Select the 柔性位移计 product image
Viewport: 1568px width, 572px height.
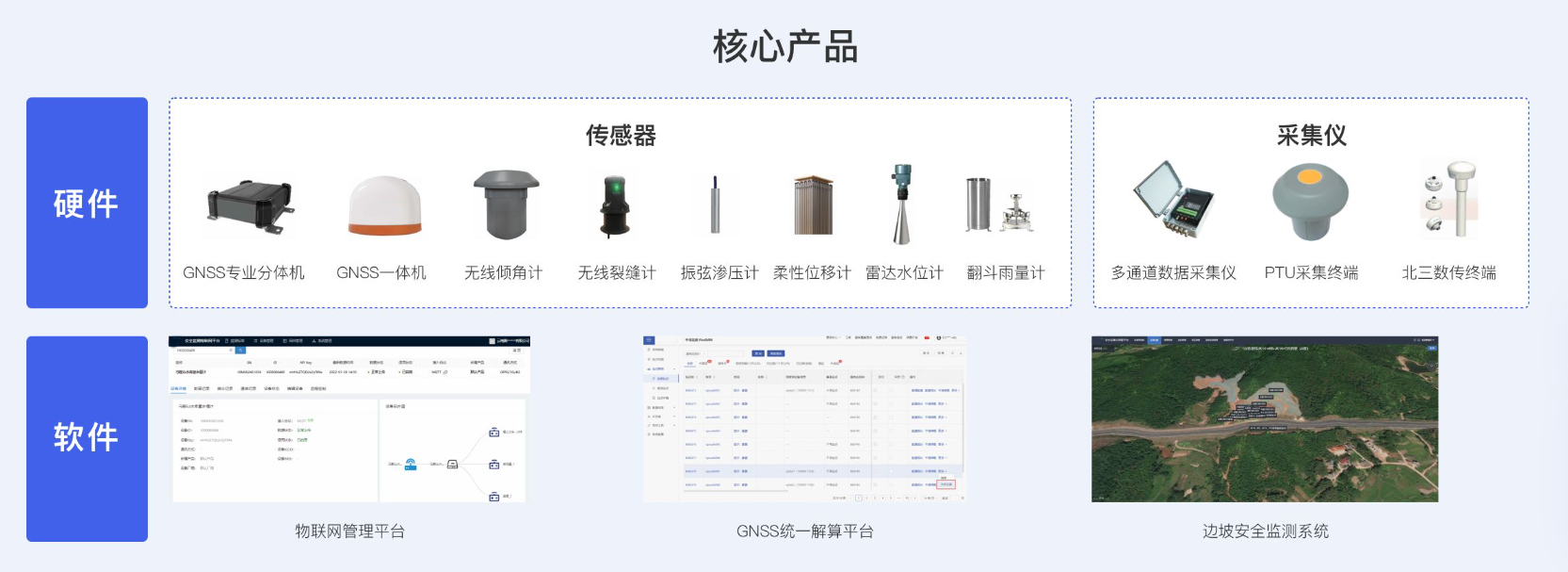pos(813,204)
